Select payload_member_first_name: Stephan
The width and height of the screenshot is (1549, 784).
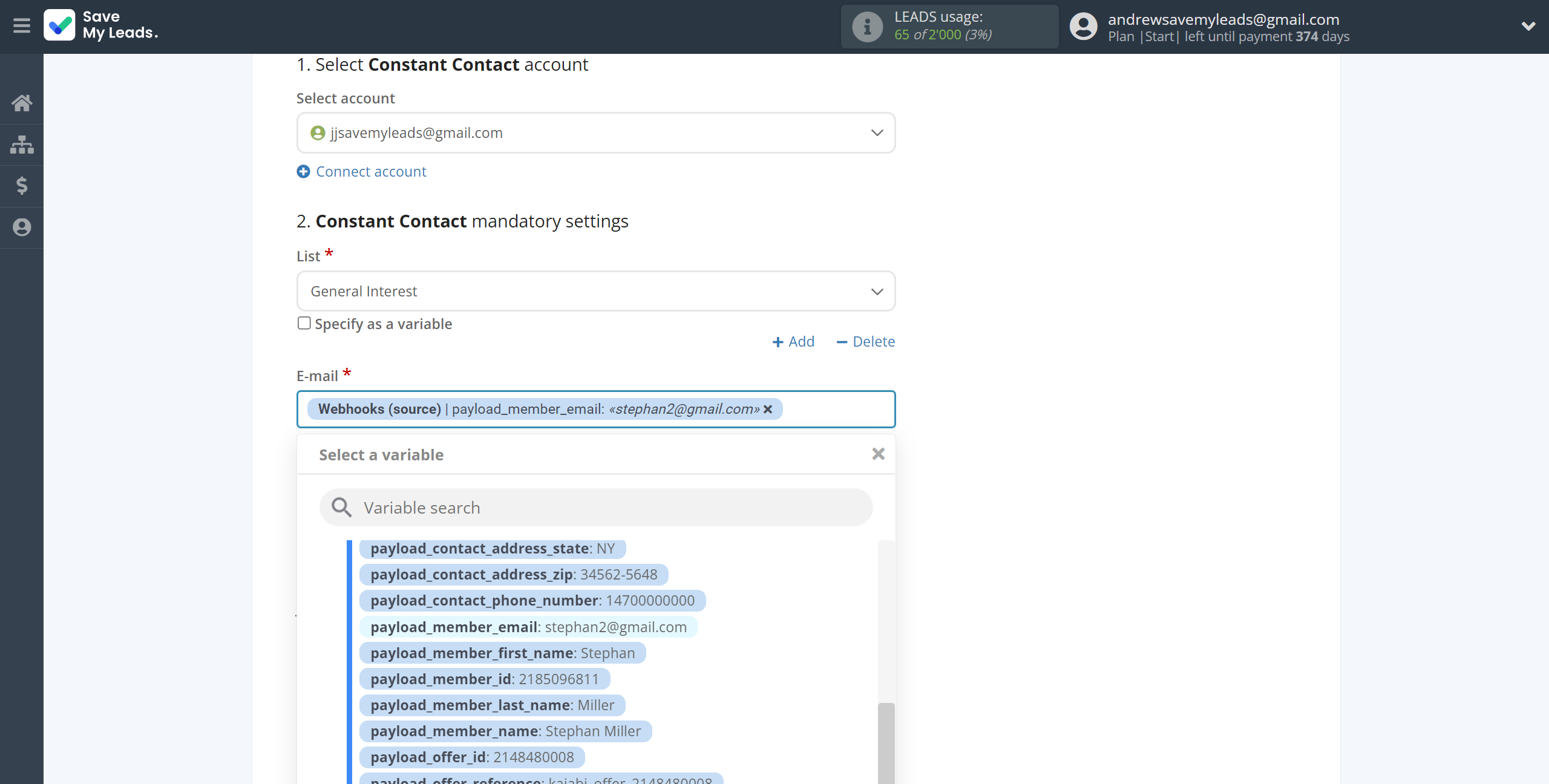[502, 653]
